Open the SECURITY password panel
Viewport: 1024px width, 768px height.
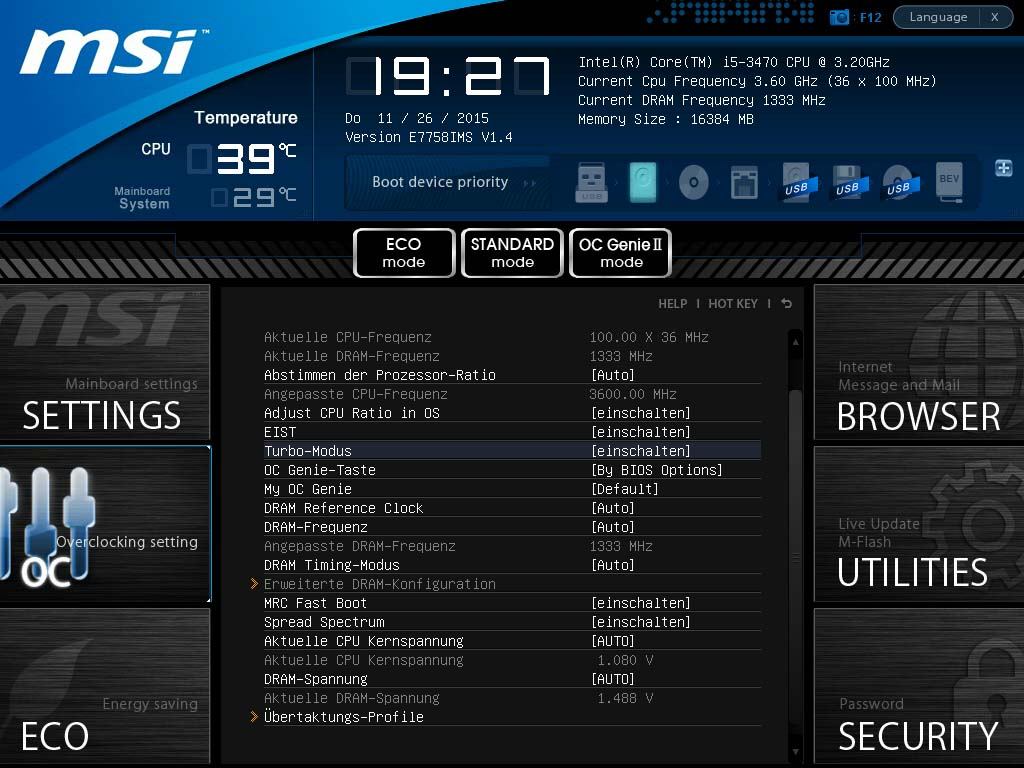(918, 686)
